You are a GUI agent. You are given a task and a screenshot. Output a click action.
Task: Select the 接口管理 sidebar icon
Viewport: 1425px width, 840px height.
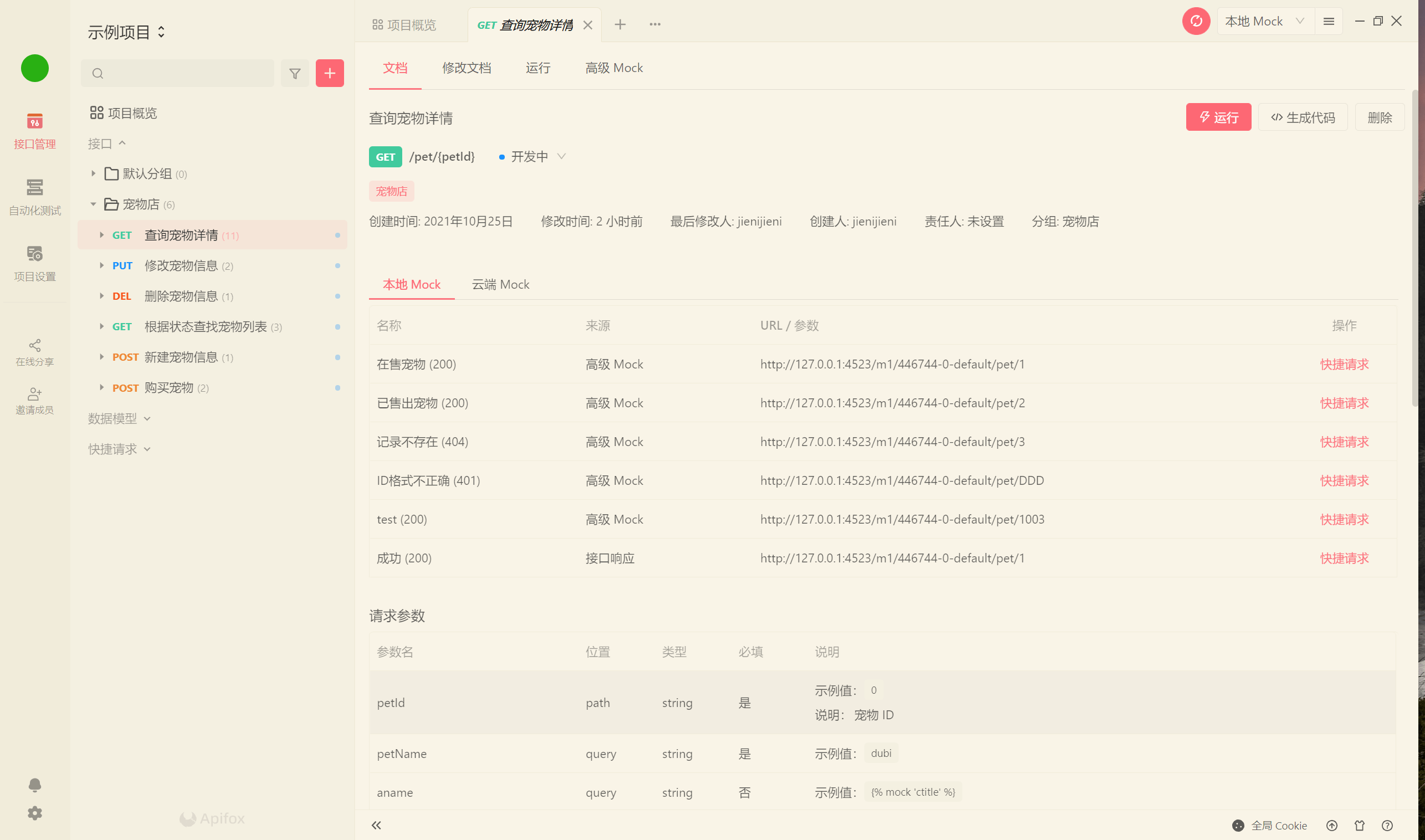point(34,130)
